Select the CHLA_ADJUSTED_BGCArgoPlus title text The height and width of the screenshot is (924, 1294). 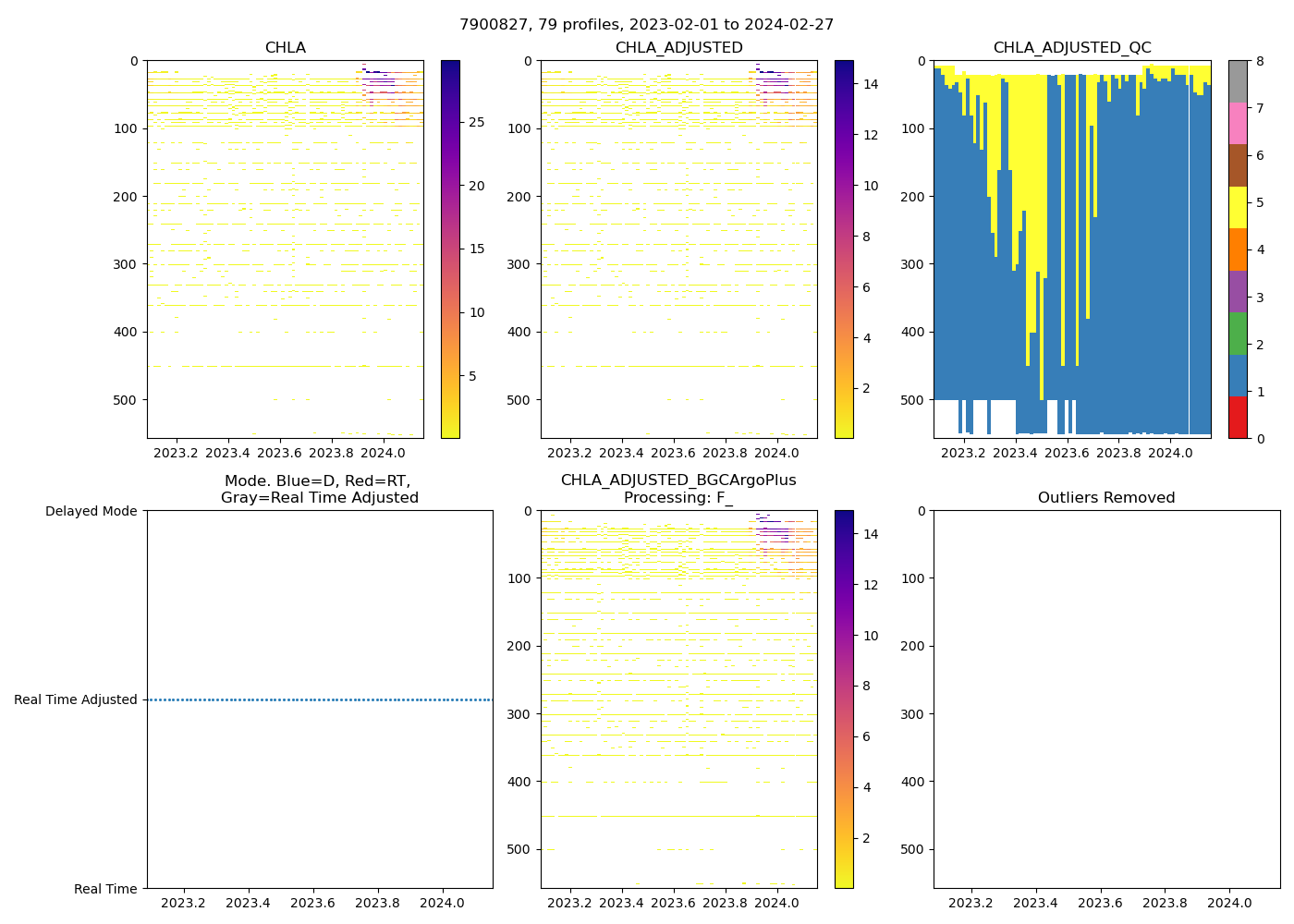tap(678, 480)
